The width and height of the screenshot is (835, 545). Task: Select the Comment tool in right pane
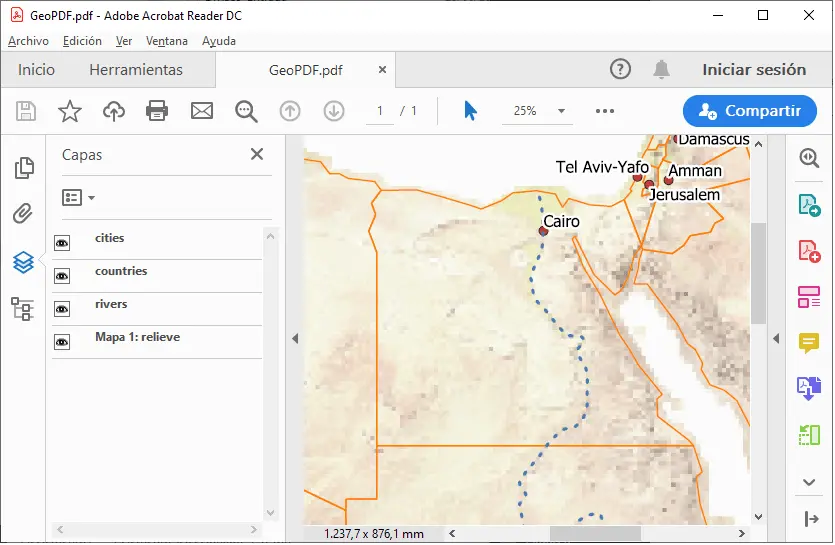[x=809, y=343]
